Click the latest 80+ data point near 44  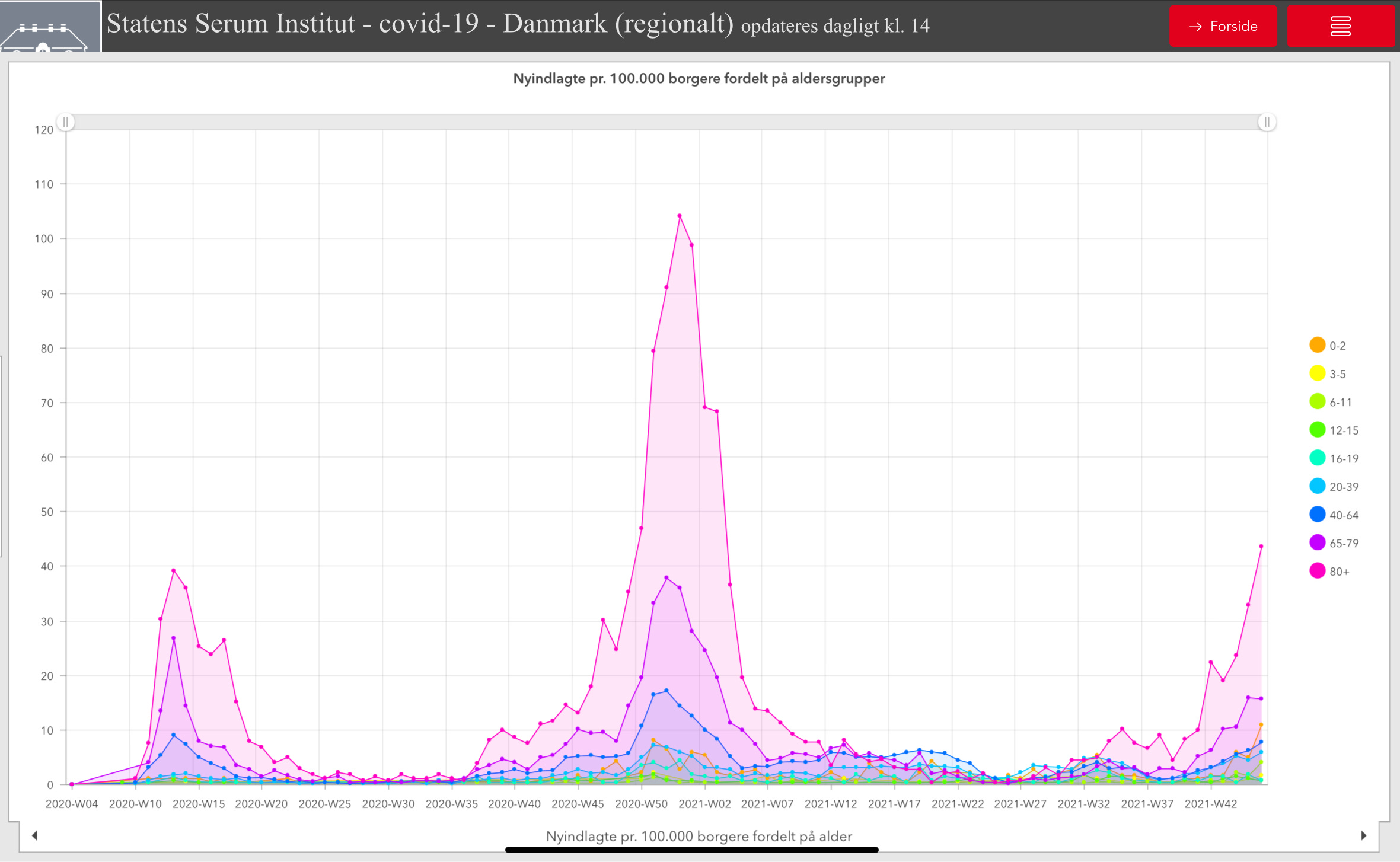click(x=1261, y=547)
